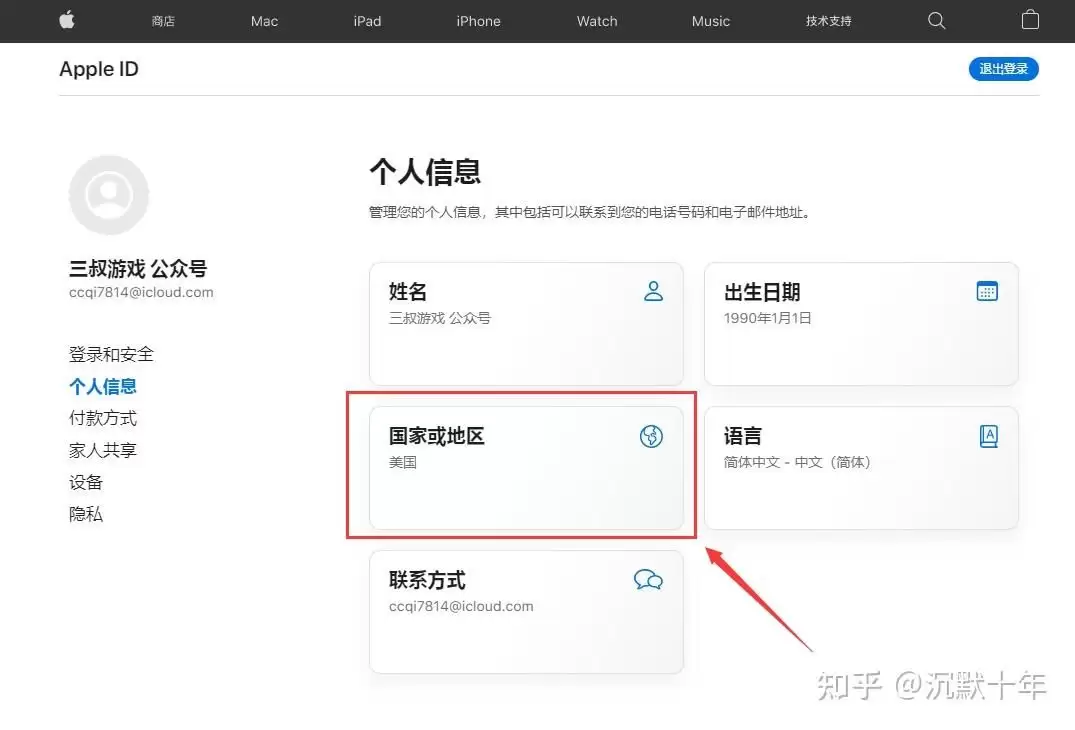
Task: Open the 技术支持 page from the navbar
Action: coord(828,20)
